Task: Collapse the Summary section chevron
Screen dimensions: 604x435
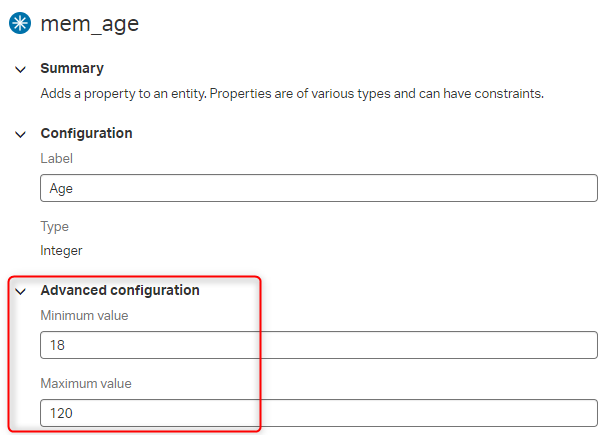Action: pos(20,69)
